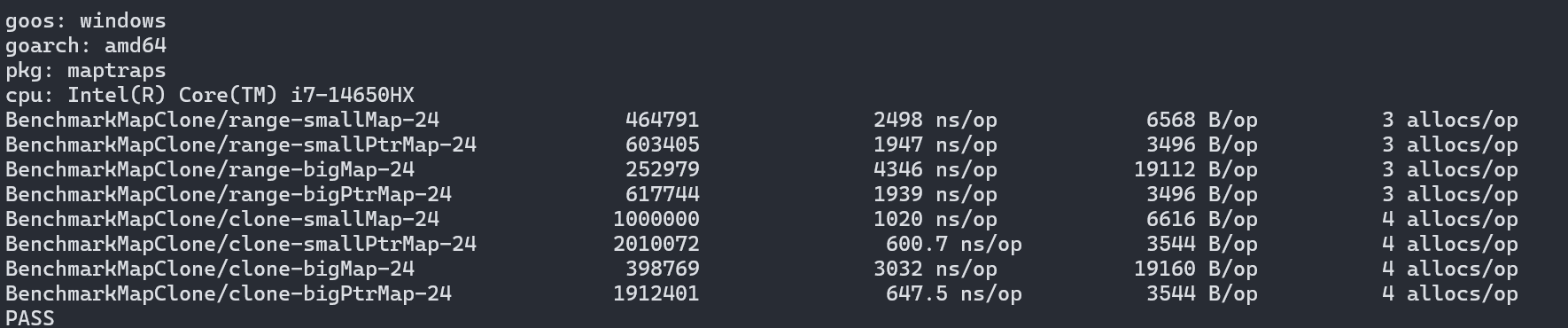This screenshot has height=328, width=1568.
Task: Click the PASS result line
Action: click(x=29, y=317)
